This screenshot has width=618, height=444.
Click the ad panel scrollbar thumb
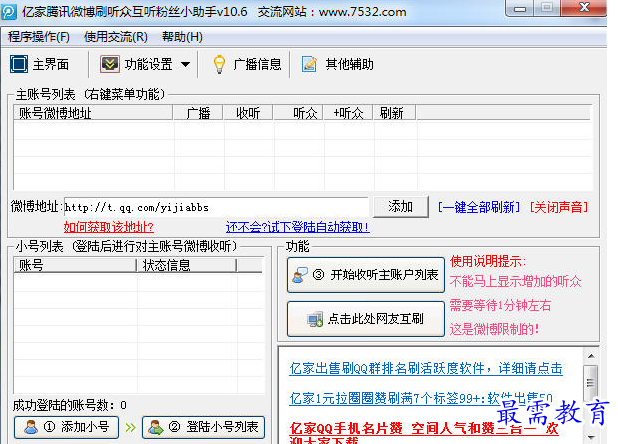click(590, 383)
